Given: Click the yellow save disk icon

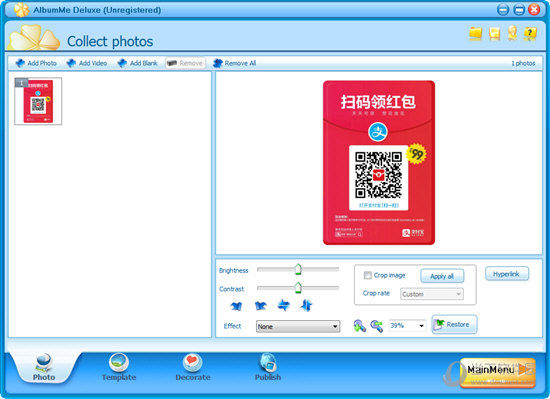Looking at the screenshot, I should (x=494, y=34).
